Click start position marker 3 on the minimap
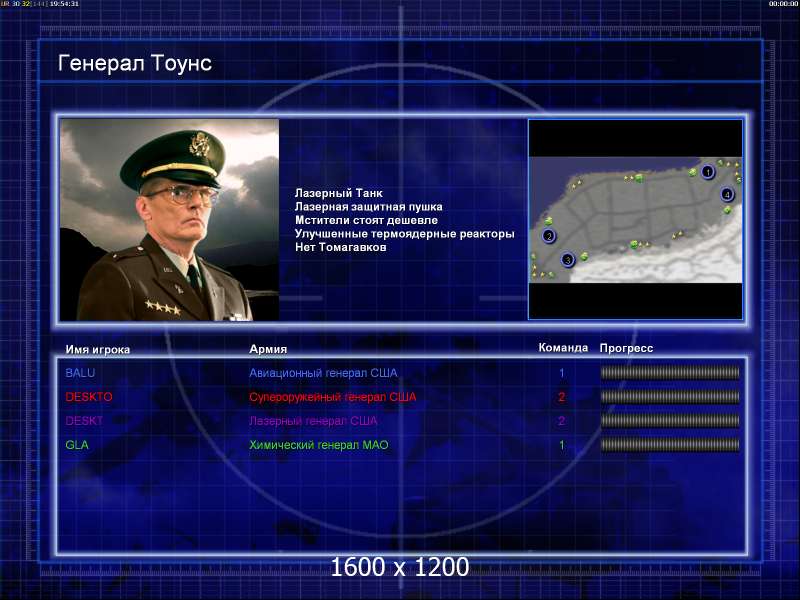 (x=567, y=260)
